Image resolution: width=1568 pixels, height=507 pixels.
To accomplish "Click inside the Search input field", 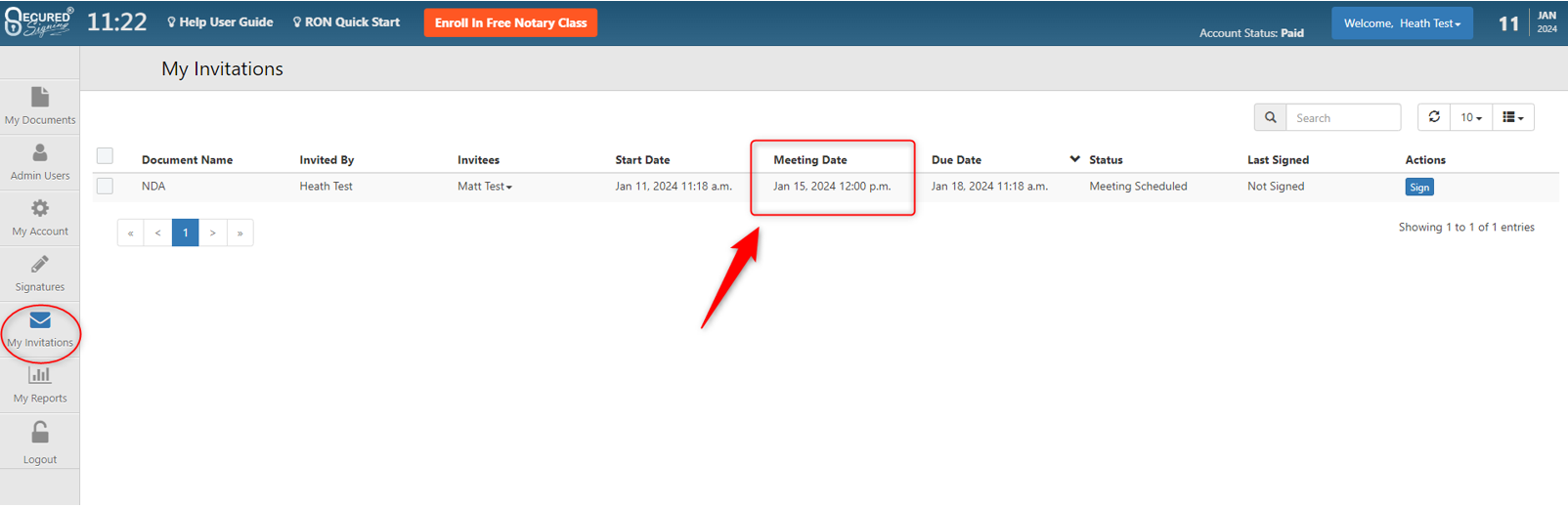I will pyautogui.click(x=1343, y=117).
